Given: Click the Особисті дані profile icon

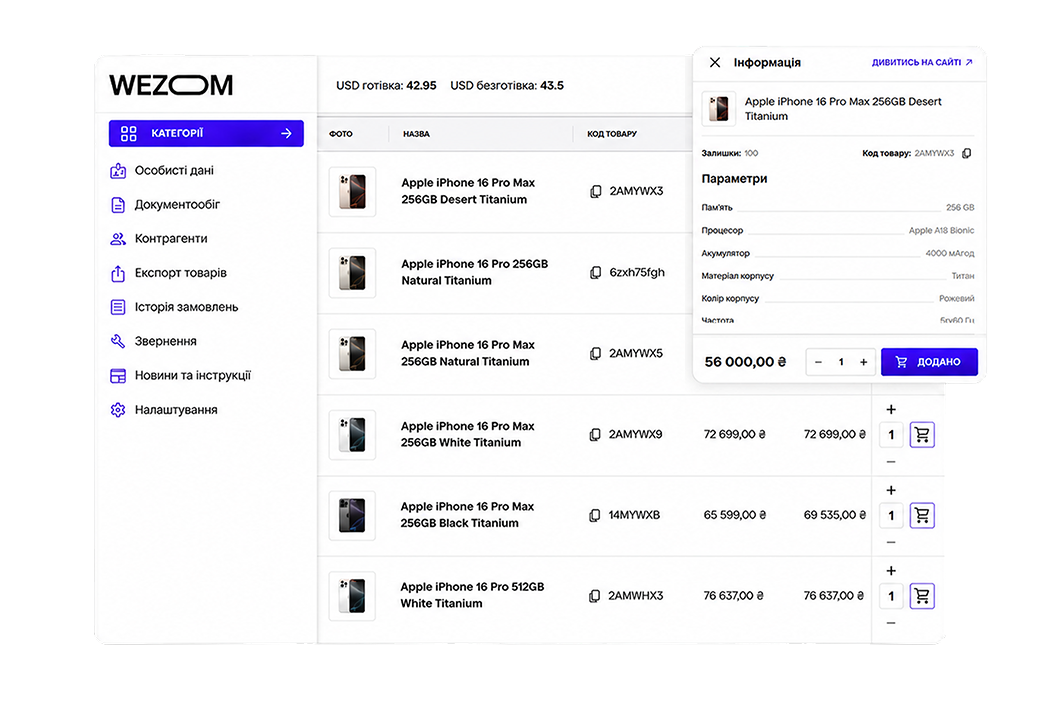Looking at the screenshot, I should 118,171.
